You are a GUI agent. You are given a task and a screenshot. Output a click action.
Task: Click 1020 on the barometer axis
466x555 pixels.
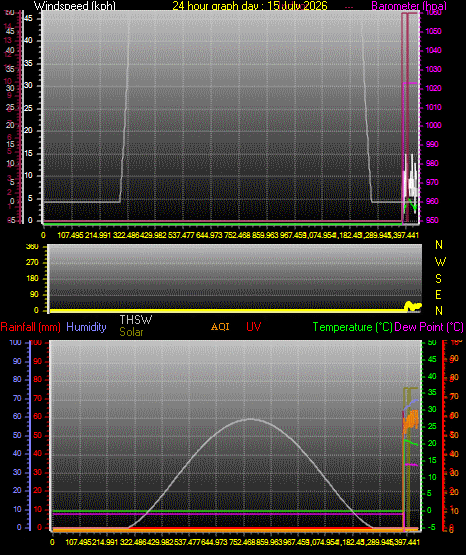[x=433, y=88]
